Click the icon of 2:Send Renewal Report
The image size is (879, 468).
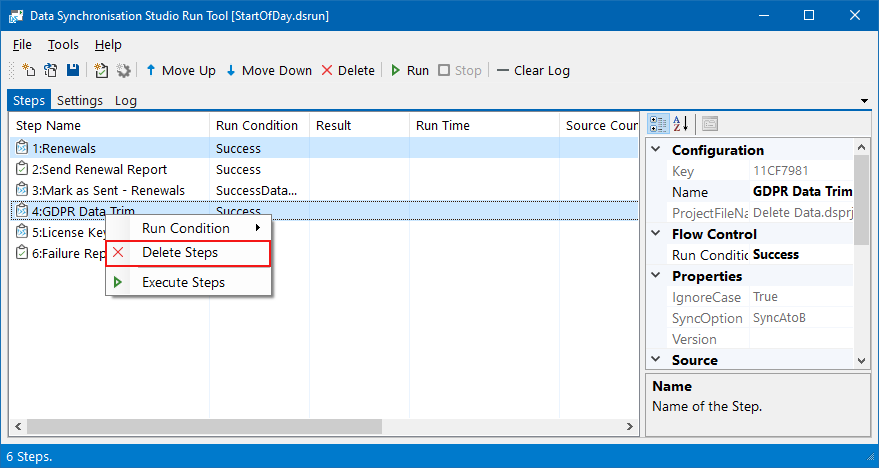(22, 169)
